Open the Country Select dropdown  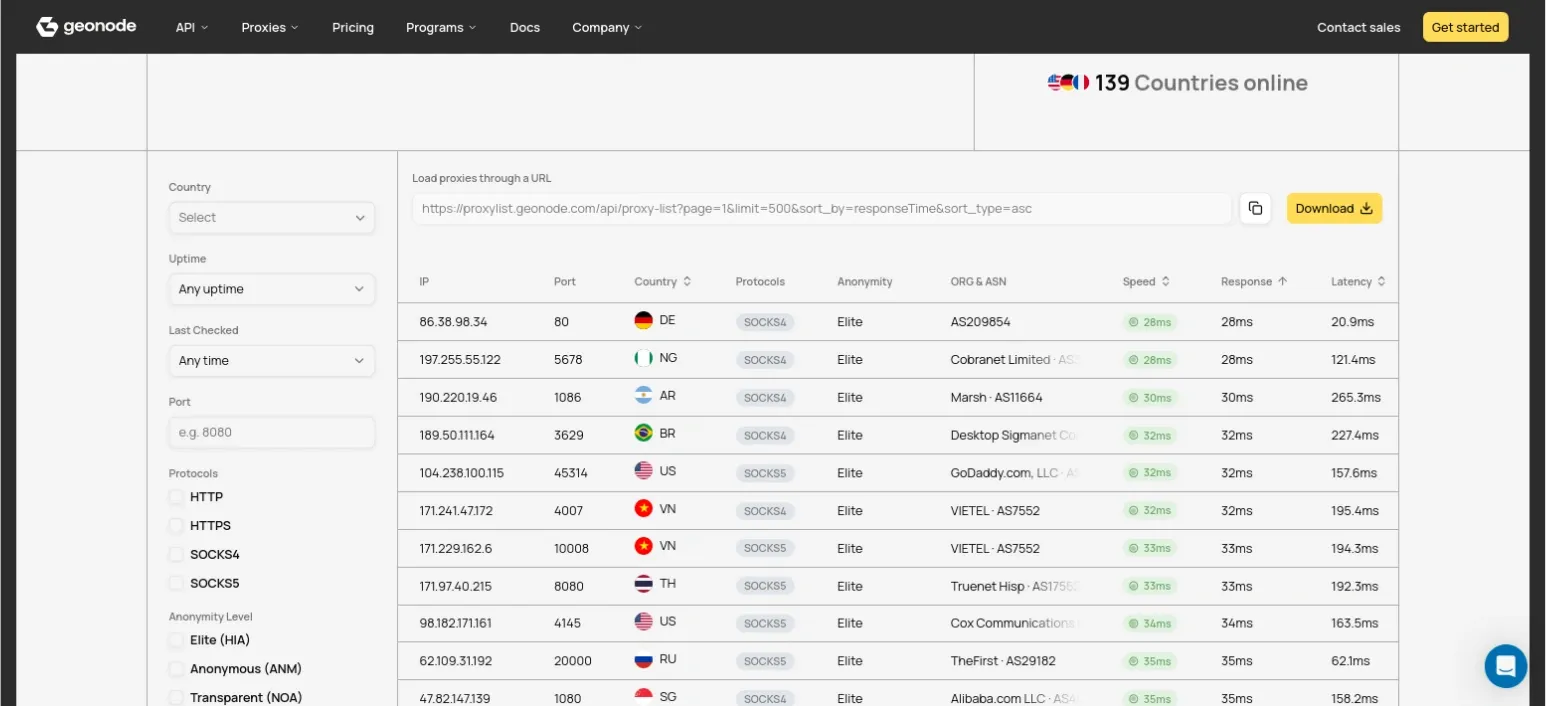(272, 217)
